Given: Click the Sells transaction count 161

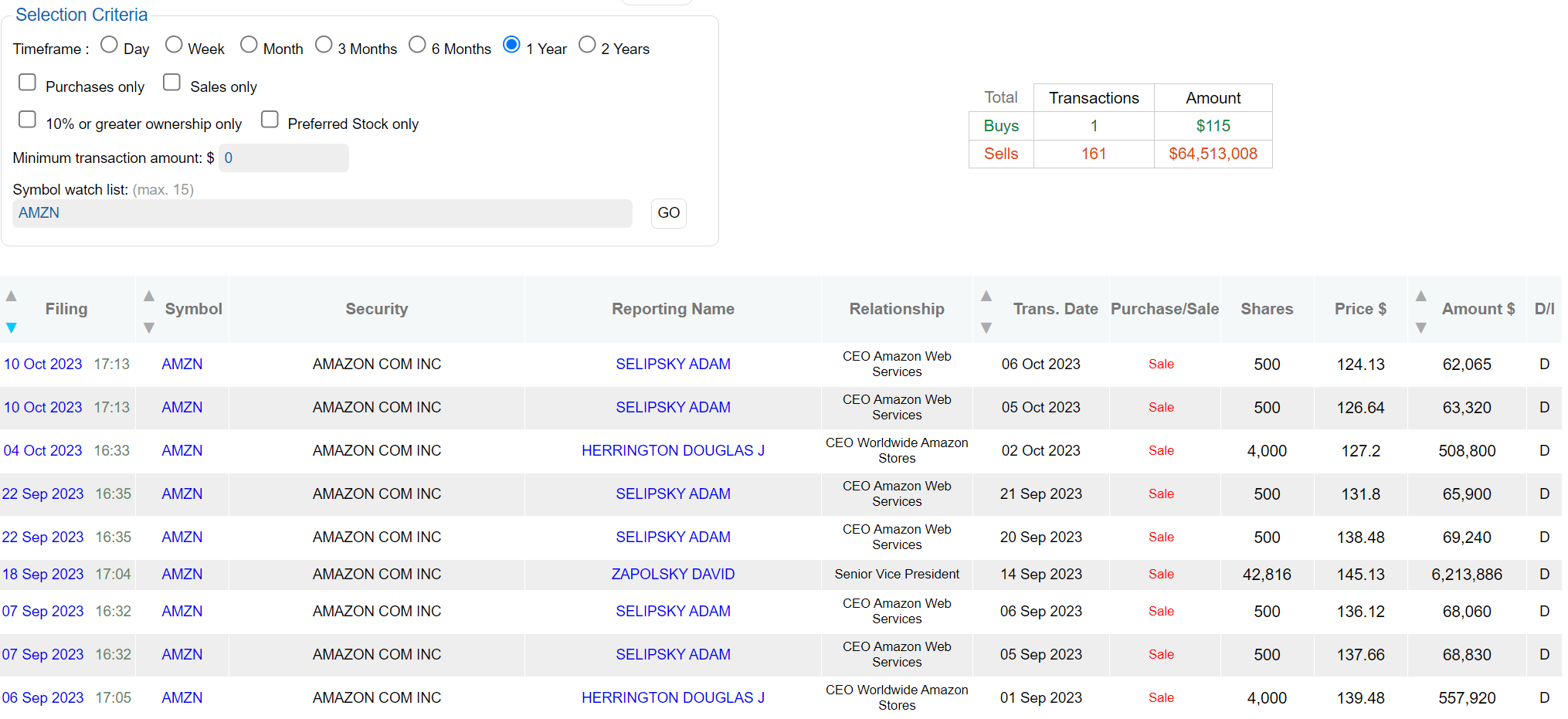Looking at the screenshot, I should click(x=1094, y=154).
